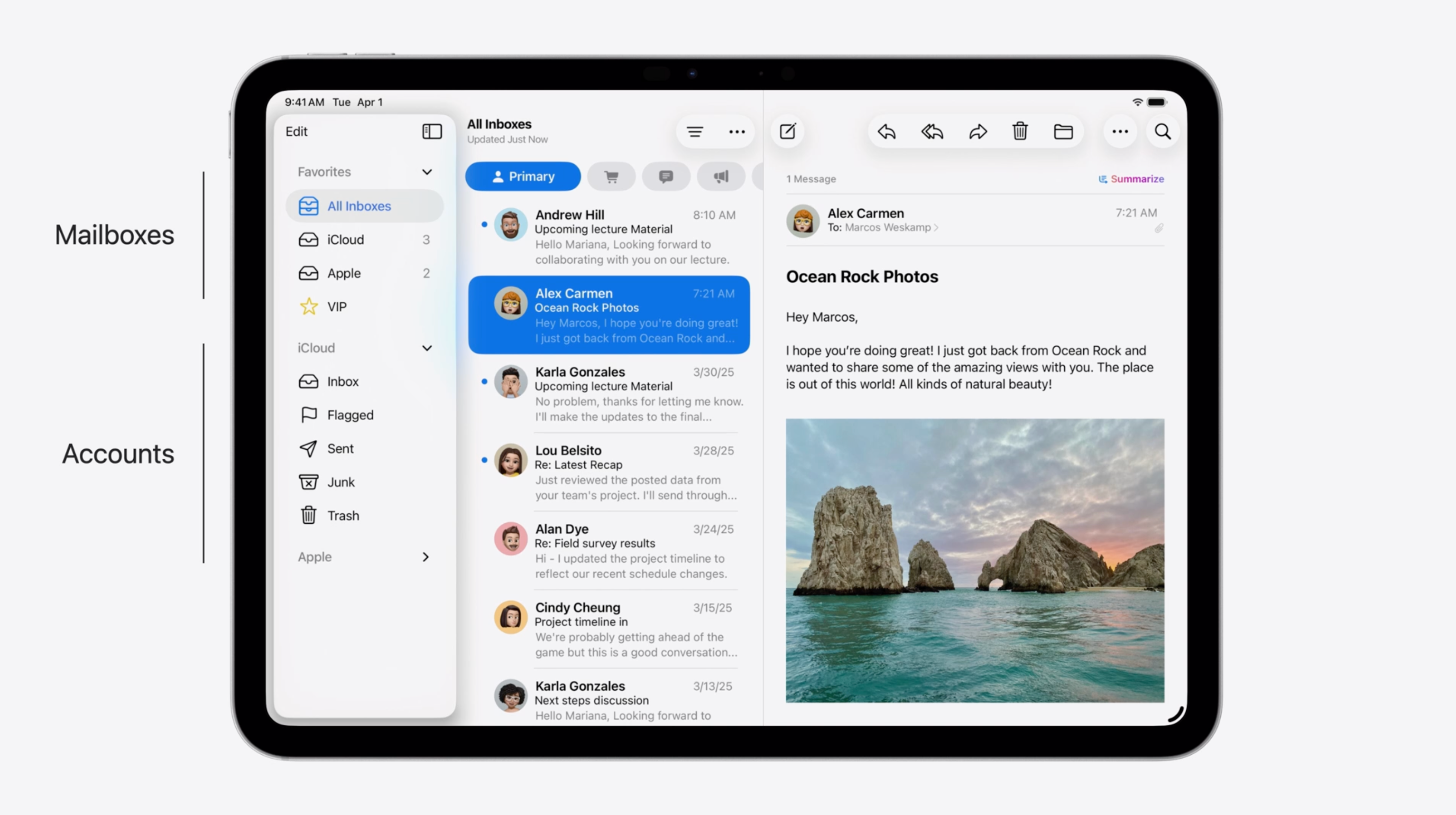Click the Summarize link
Screen dimensions: 1456x815
point(1131,179)
